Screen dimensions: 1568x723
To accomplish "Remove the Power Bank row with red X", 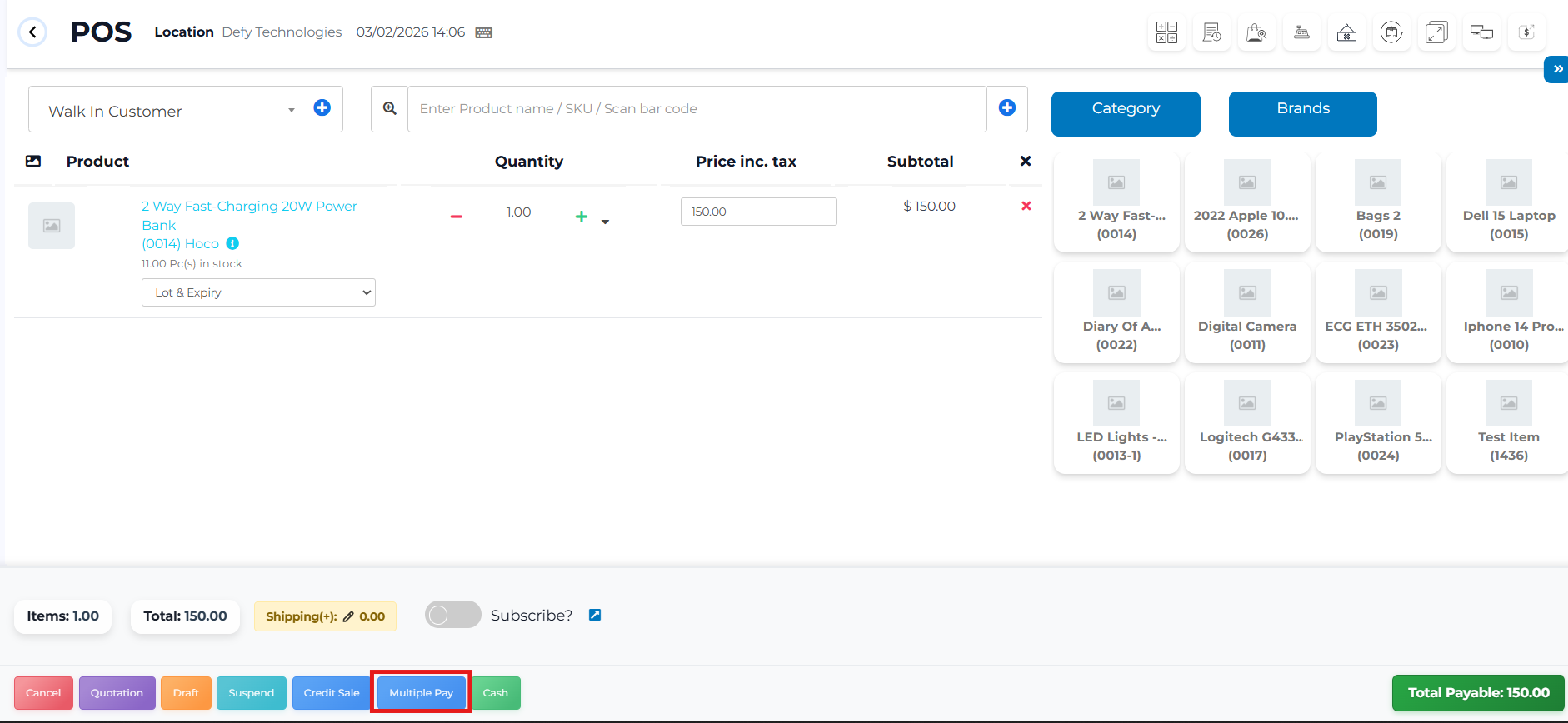I will [x=1026, y=206].
